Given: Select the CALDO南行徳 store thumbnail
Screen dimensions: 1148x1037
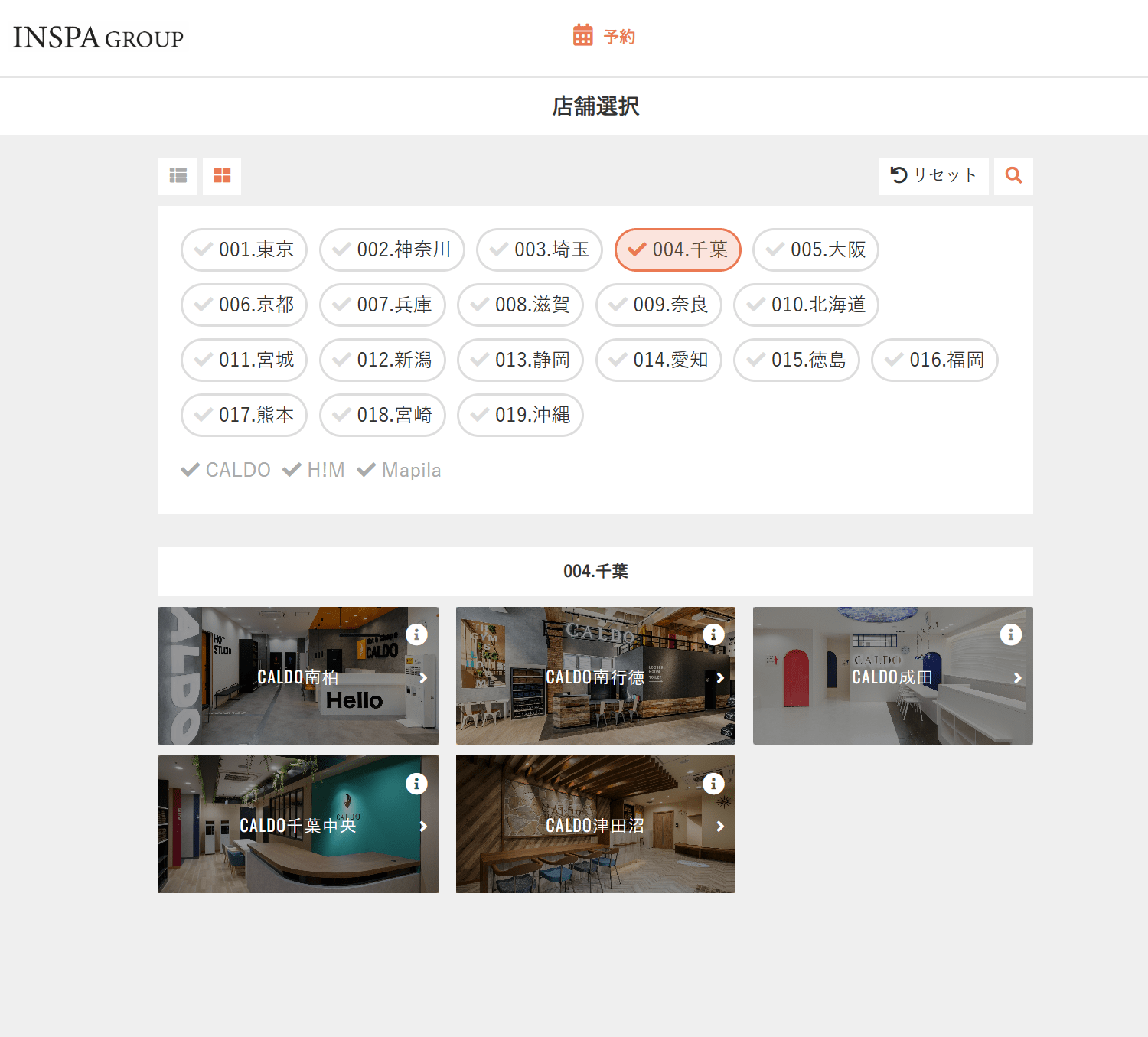Looking at the screenshot, I should [595, 676].
